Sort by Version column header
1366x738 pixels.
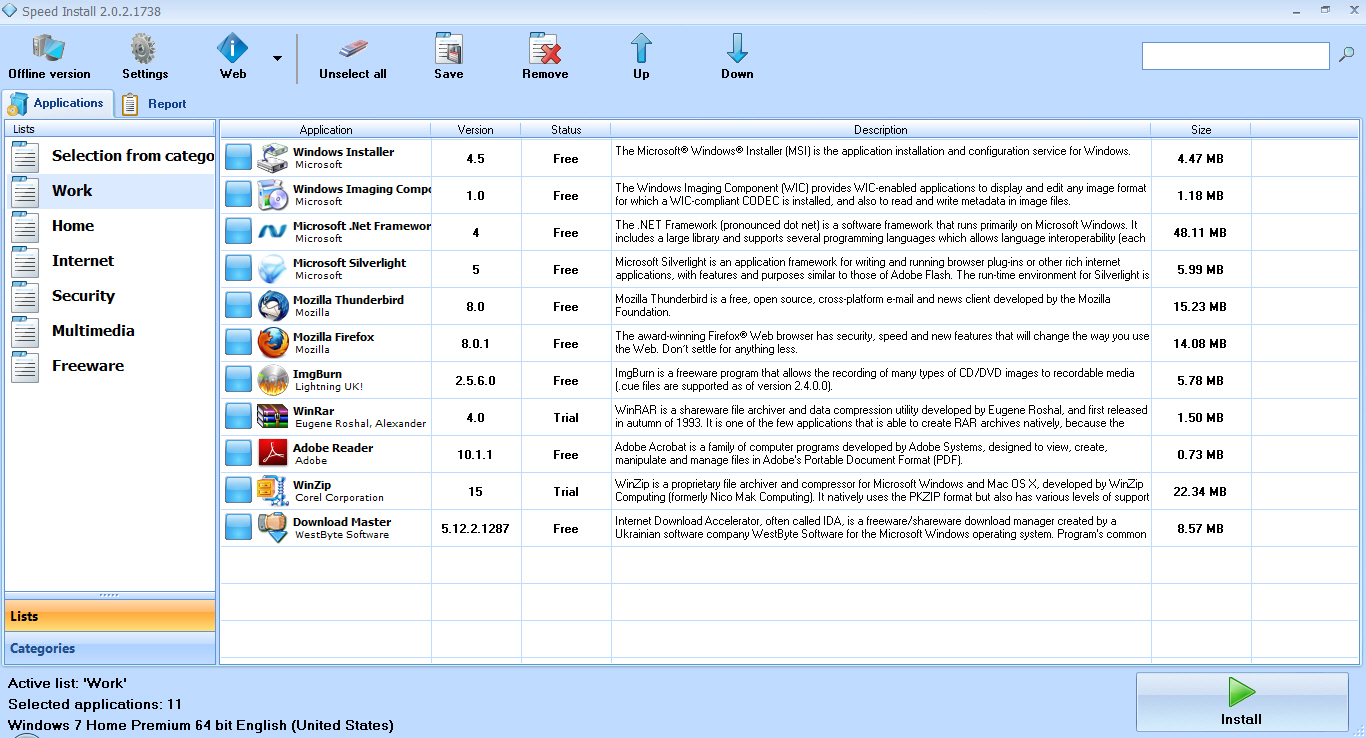476,130
